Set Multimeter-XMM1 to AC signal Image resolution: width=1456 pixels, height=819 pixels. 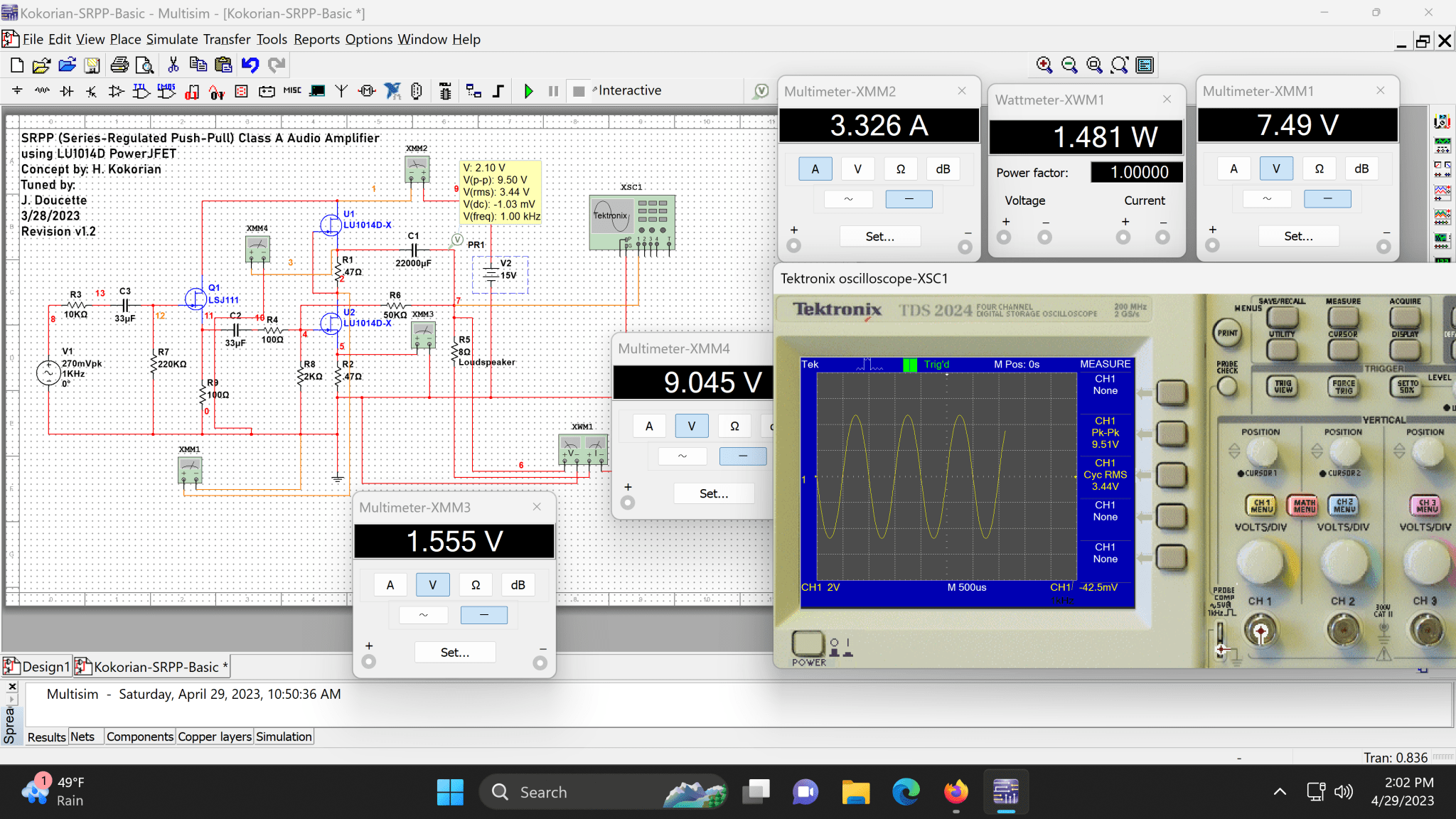[1267, 198]
